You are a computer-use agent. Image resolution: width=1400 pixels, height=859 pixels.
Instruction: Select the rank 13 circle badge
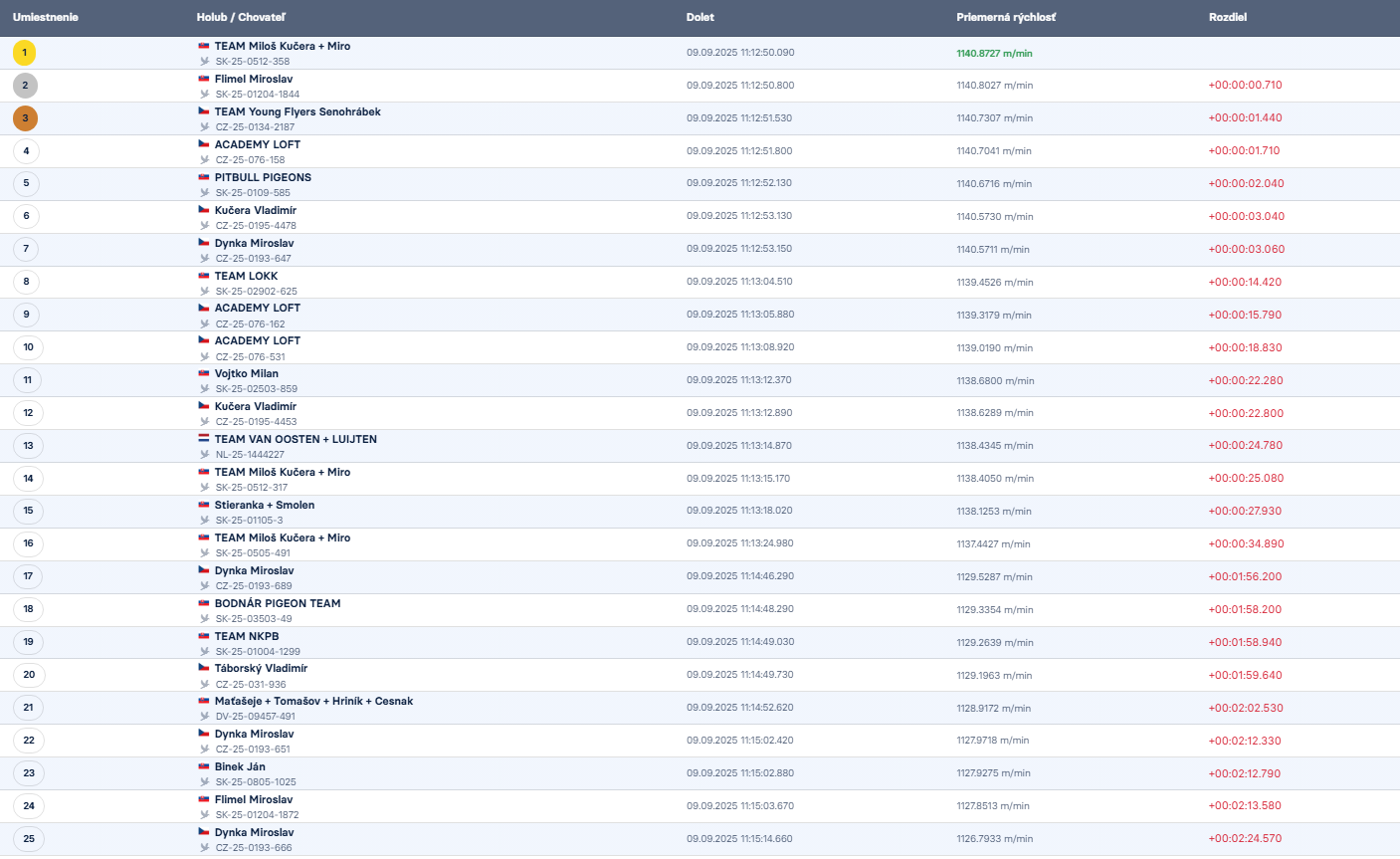28,446
